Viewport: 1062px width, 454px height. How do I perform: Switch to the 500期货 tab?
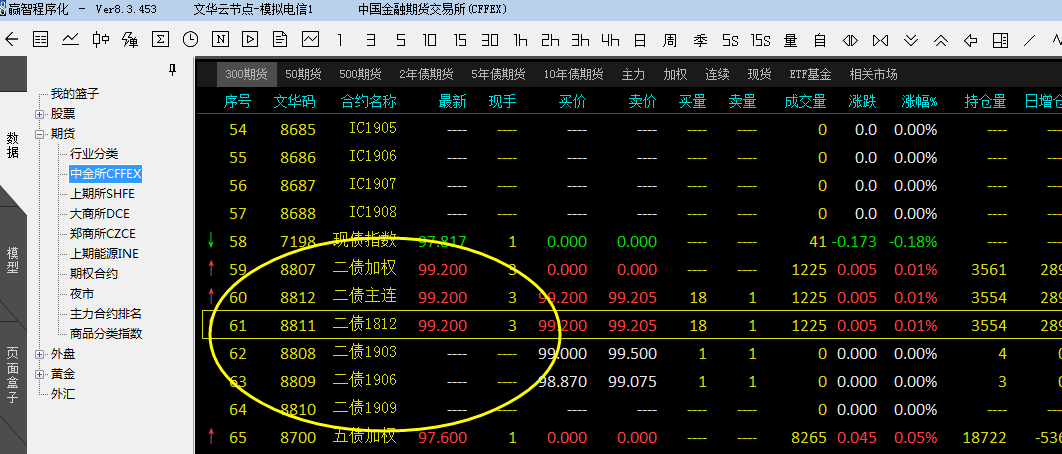click(x=360, y=75)
